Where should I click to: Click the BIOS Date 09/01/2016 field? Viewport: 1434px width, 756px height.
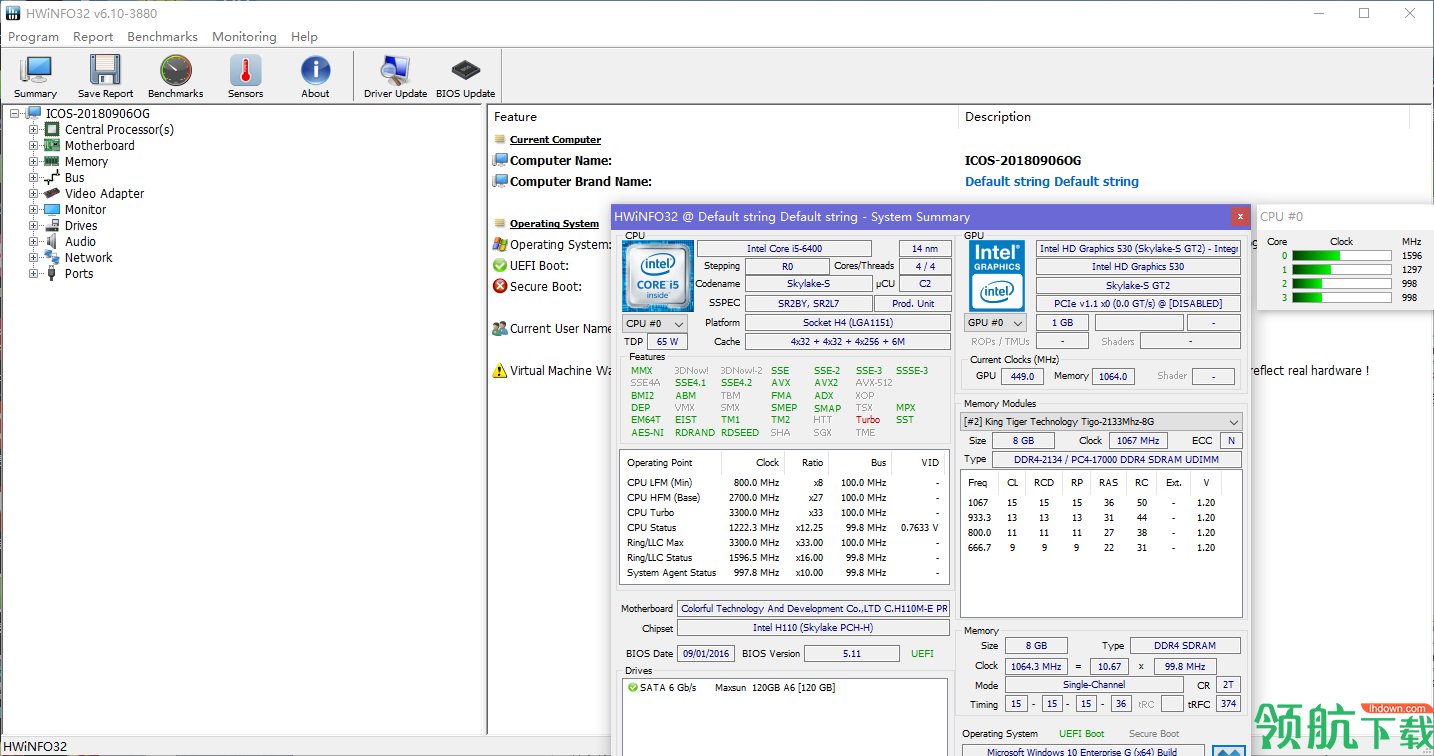706,653
